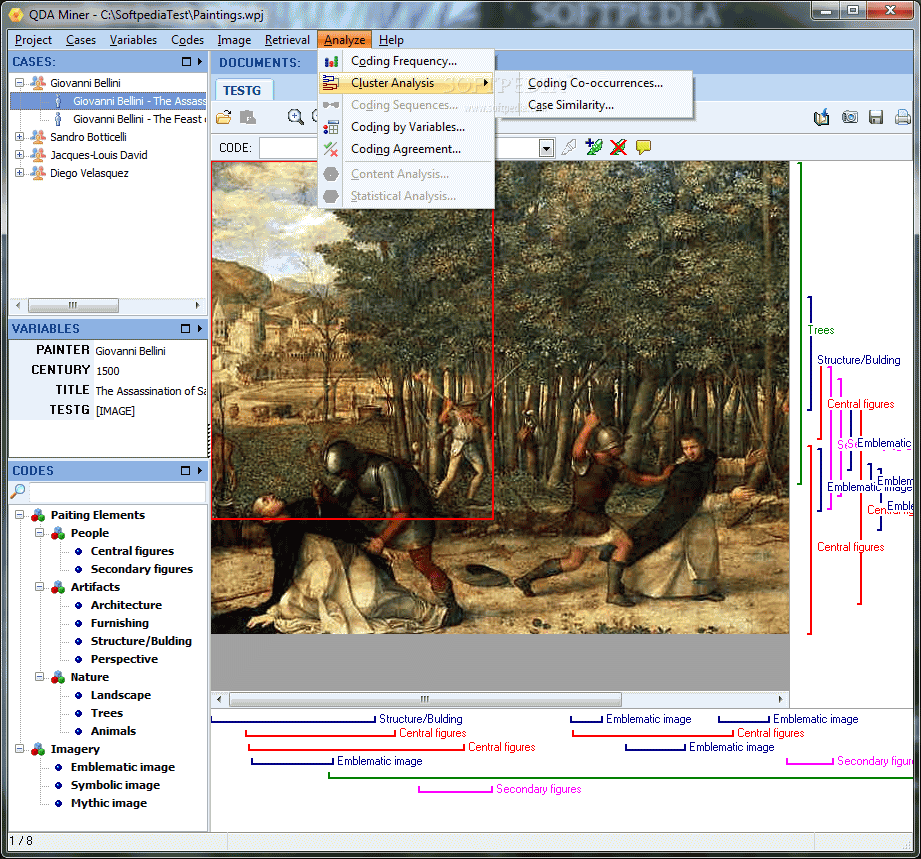Select the Central figures code
This screenshot has width=921, height=859.
[x=132, y=551]
